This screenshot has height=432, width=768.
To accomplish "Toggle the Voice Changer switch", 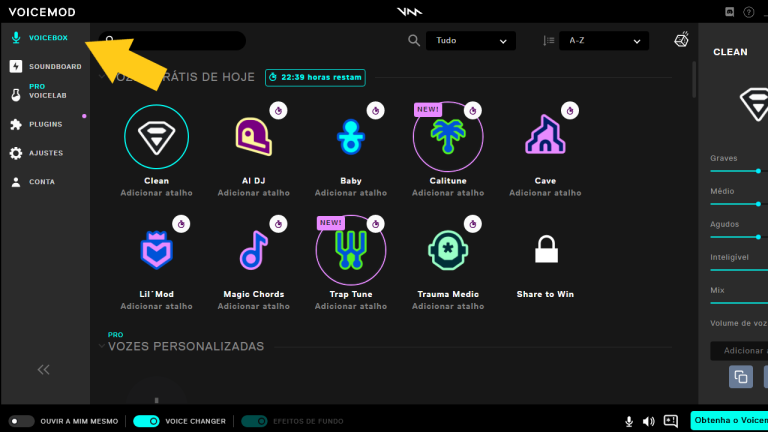I will [x=146, y=421].
